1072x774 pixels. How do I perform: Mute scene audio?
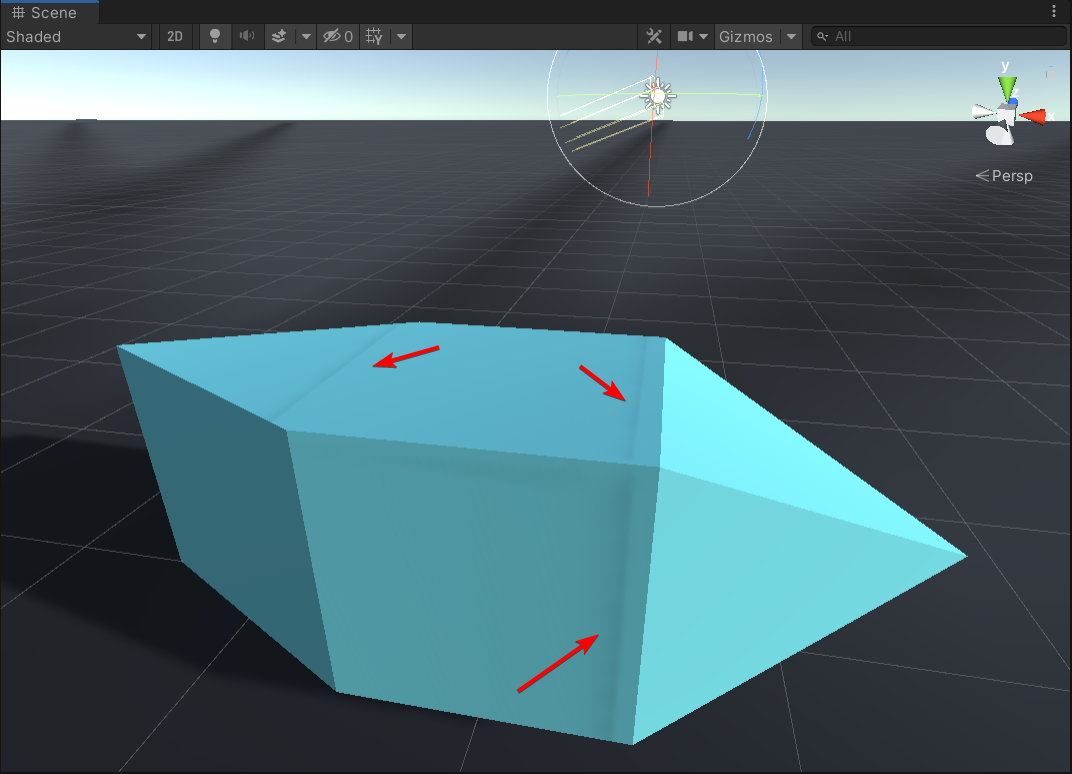pos(246,36)
